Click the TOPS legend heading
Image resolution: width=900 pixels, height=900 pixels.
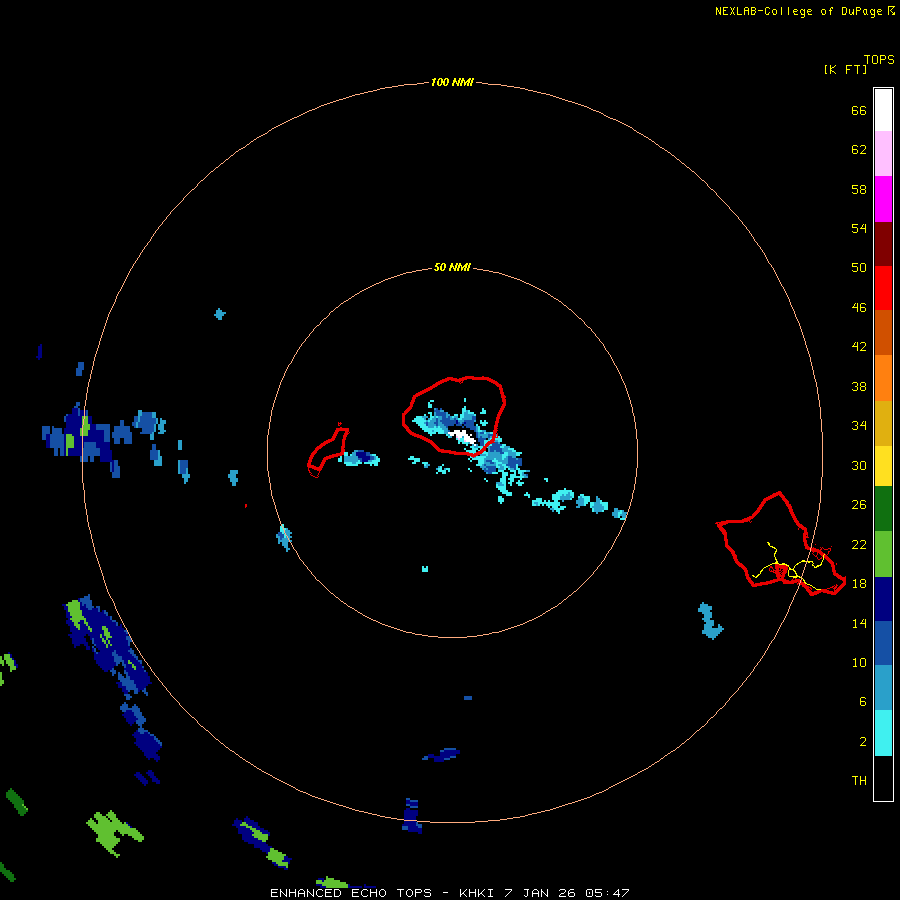tap(879, 59)
